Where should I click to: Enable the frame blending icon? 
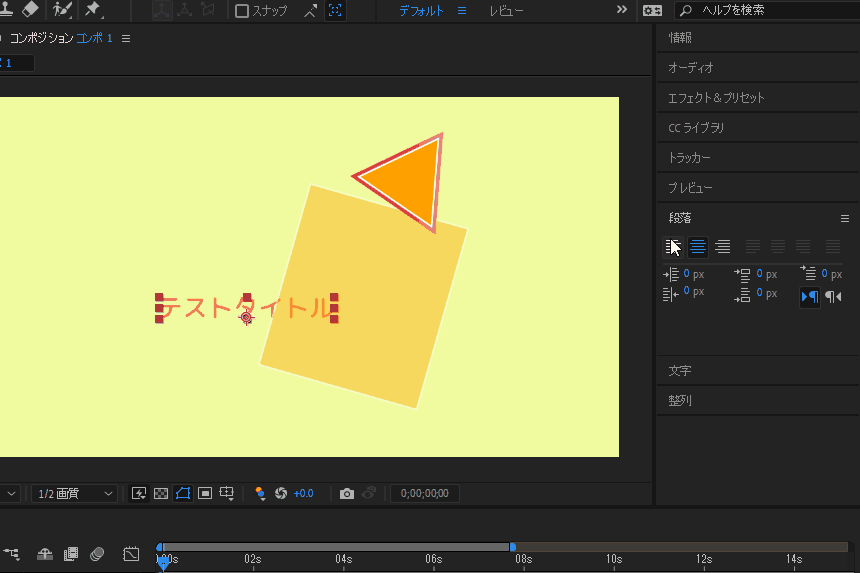coord(71,554)
